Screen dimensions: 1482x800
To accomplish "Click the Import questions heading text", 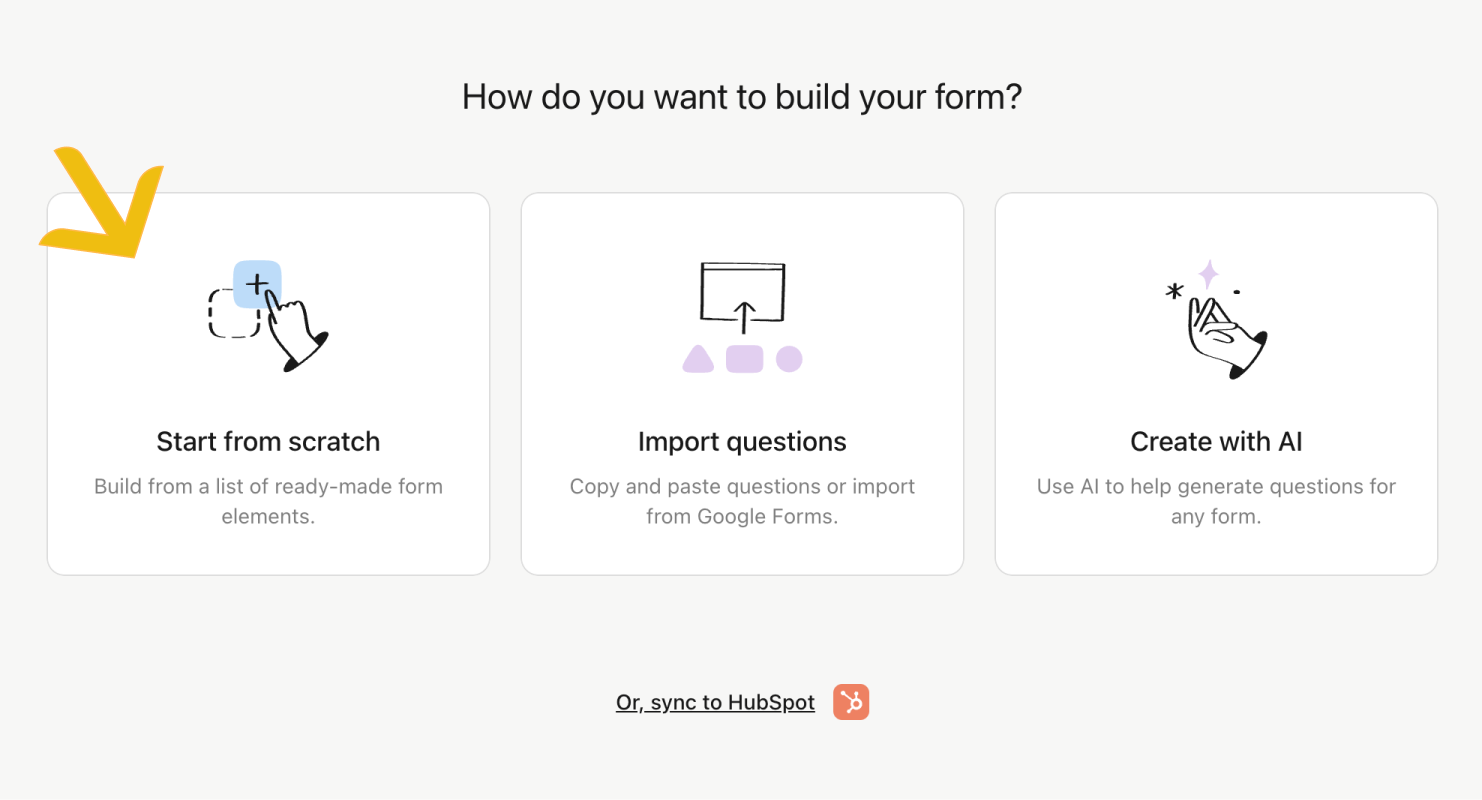I will pyautogui.click(x=742, y=441).
